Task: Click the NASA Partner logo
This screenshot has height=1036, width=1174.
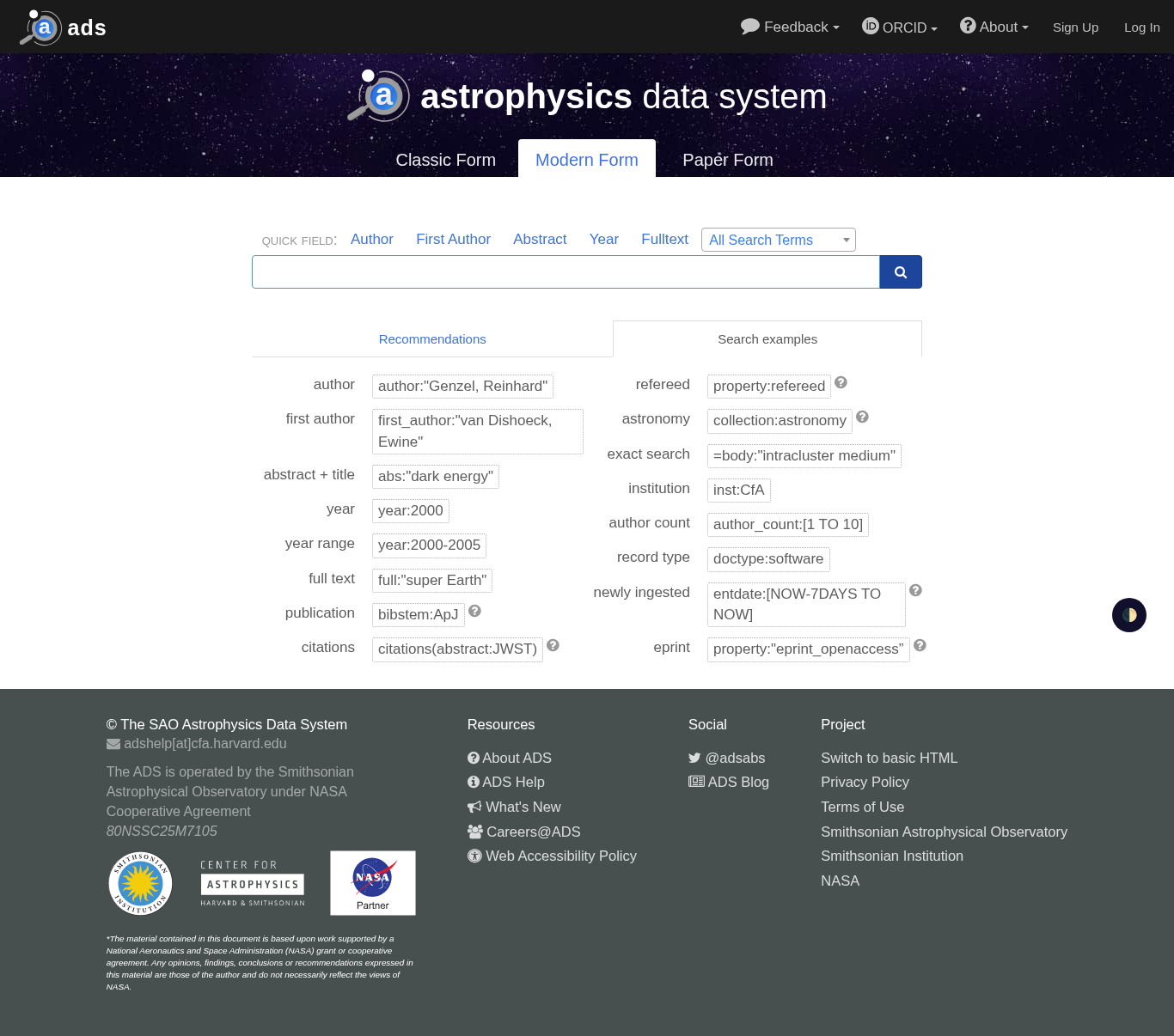Action: (373, 883)
